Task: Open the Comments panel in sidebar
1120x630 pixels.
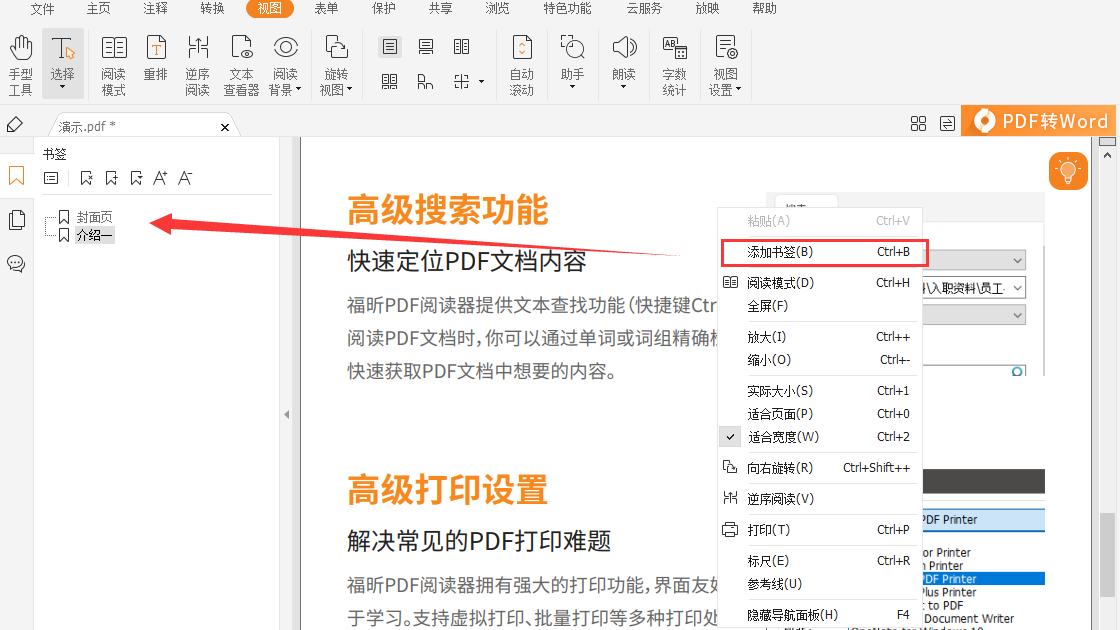Action: (x=16, y=264)
